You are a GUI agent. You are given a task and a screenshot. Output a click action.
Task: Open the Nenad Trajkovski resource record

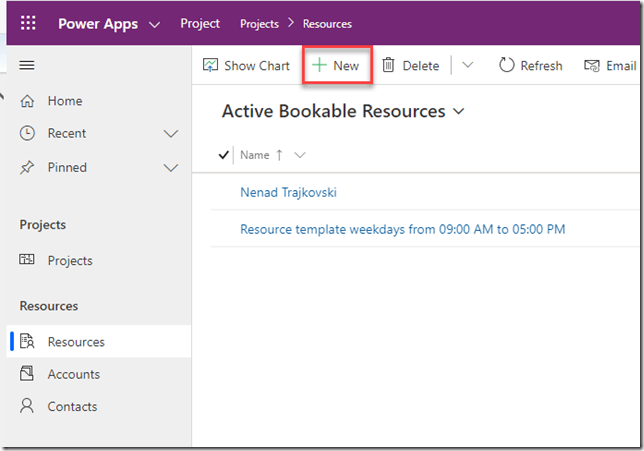click(295, 192)
